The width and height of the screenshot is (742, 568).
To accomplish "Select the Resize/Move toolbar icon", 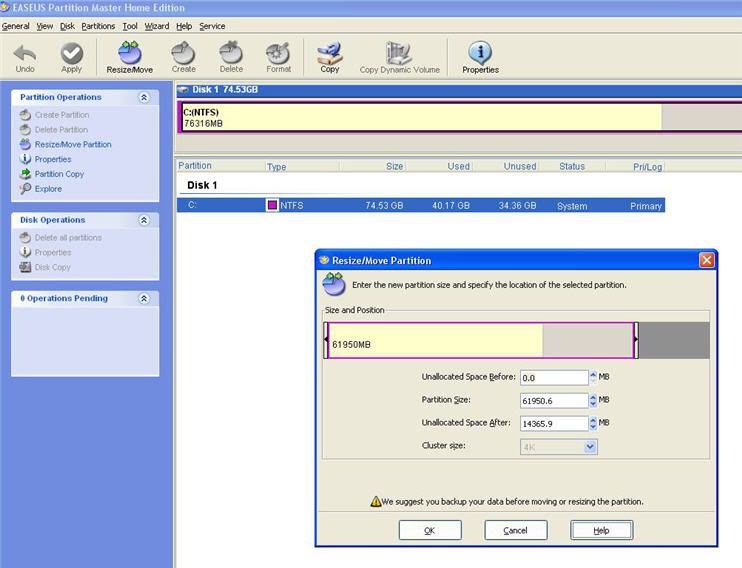I will point(129,58).
